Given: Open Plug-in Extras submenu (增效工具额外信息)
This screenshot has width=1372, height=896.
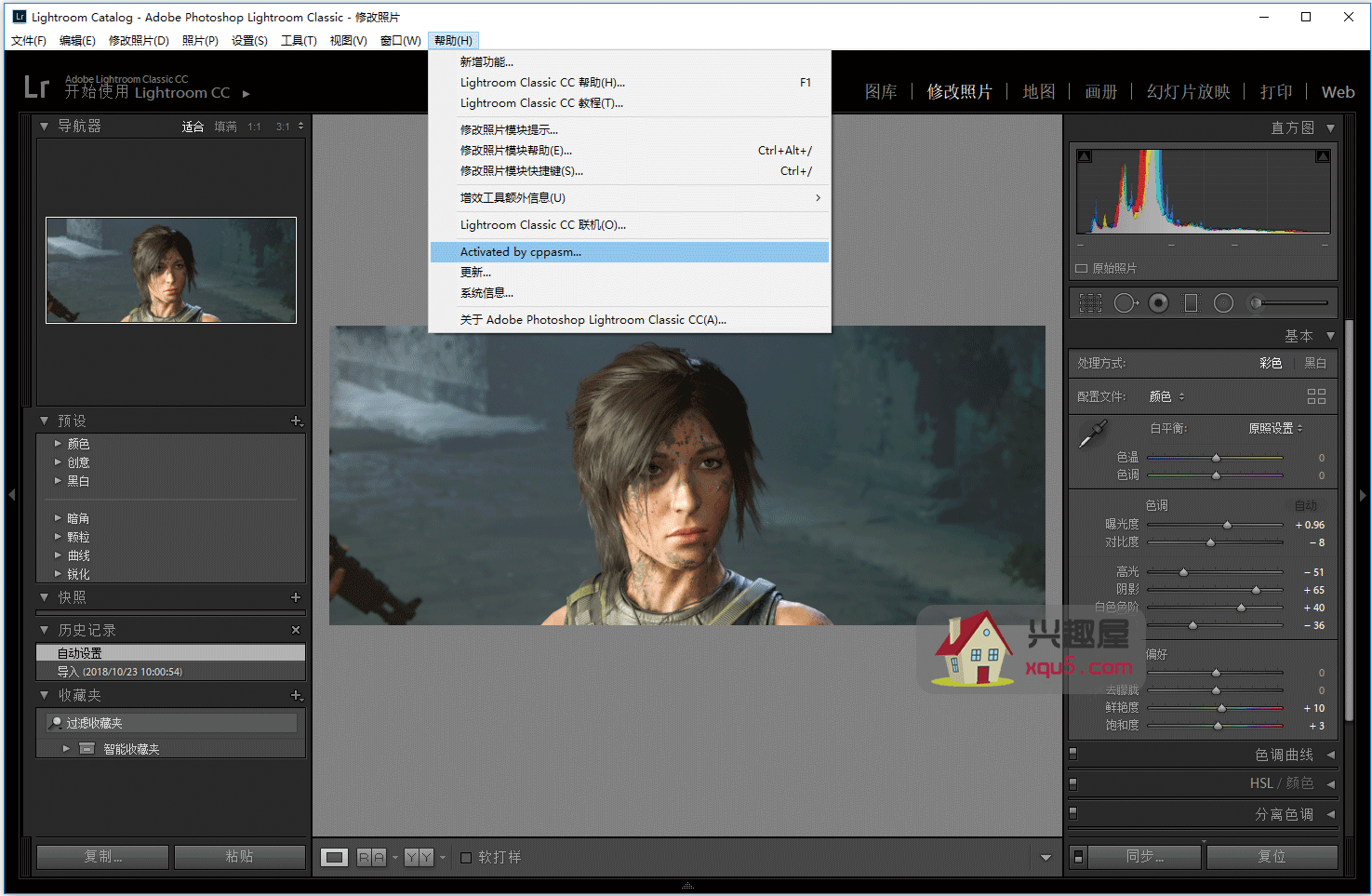Looking at the screenshot, I should pos(630,197).
